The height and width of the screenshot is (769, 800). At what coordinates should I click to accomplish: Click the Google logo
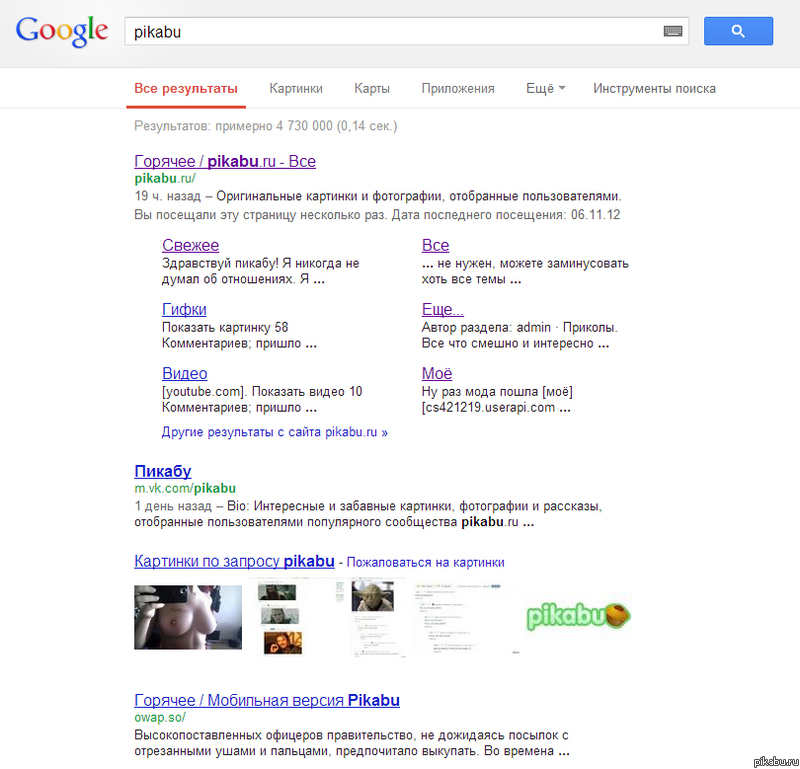[x=61, y=31]
